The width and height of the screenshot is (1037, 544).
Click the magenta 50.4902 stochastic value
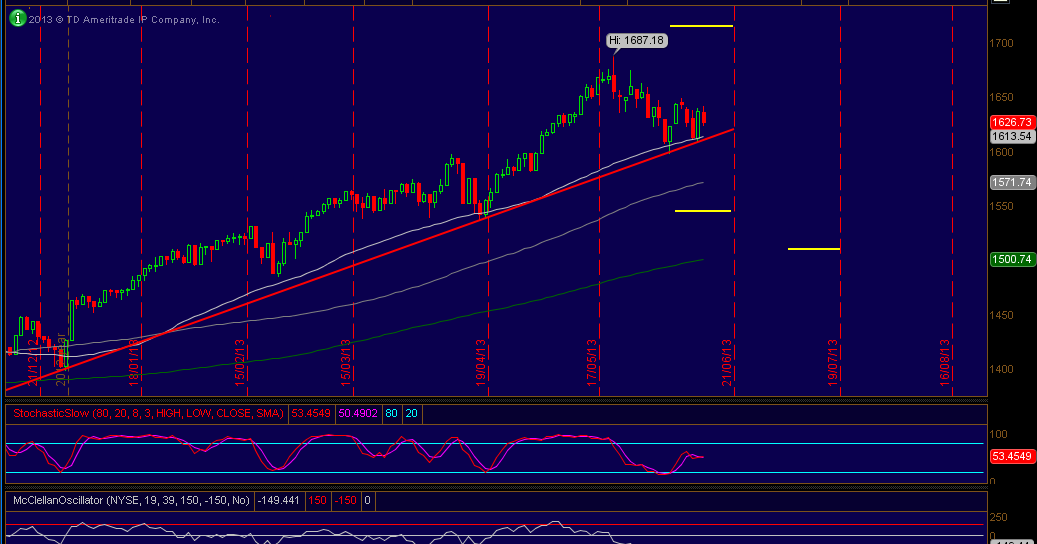(358, 414)
